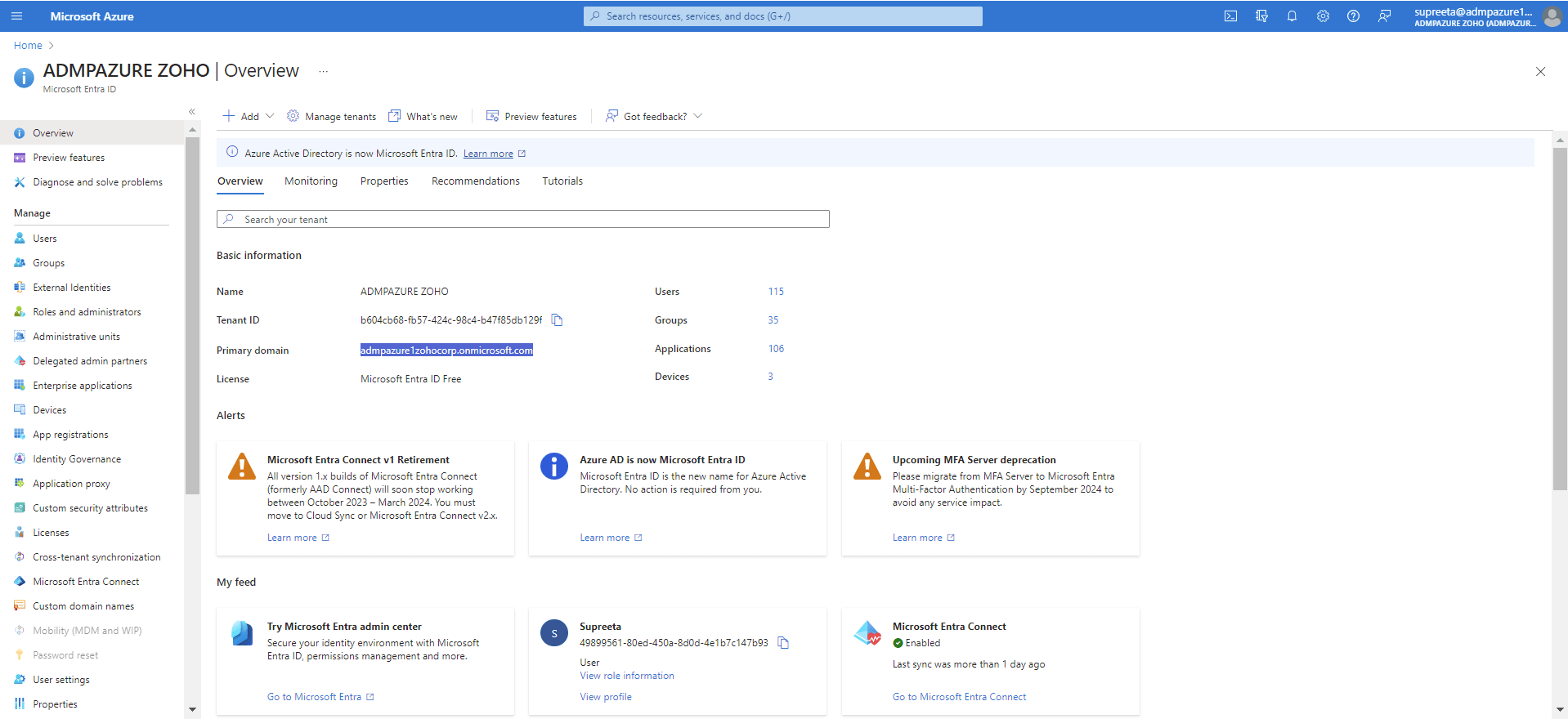Screen dimensions: 1568x719
Task: Click the Go to Microsoft Entra Connect link
Action: [959, 697]
